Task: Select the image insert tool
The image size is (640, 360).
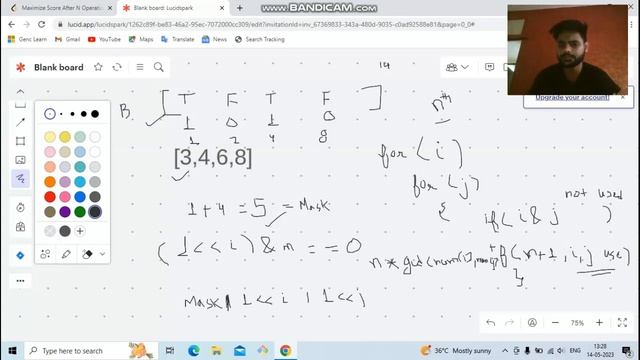Action: (x=20, y=160)
